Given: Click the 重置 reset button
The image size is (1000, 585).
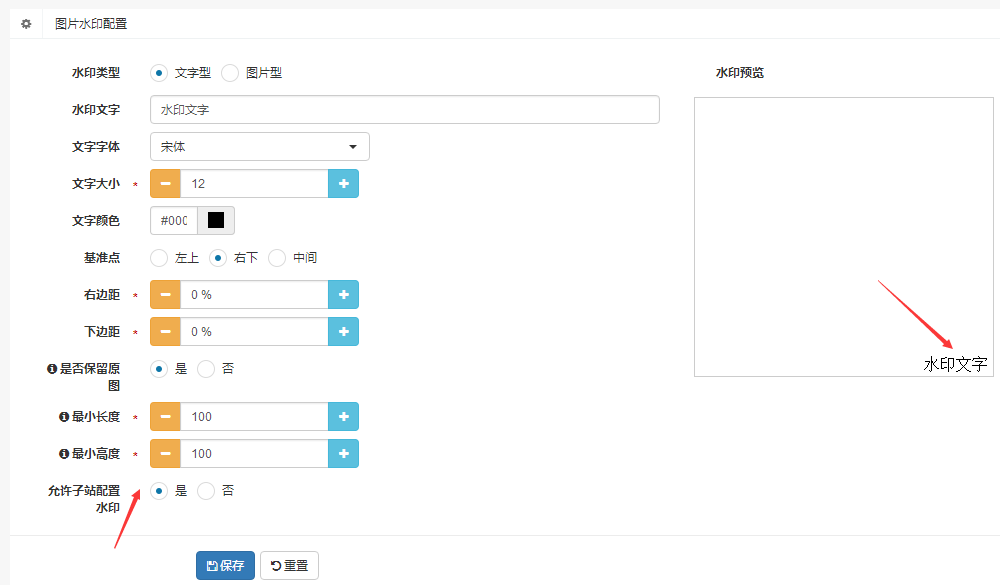Looking at the screenshot, I should (x=289, y=566).
